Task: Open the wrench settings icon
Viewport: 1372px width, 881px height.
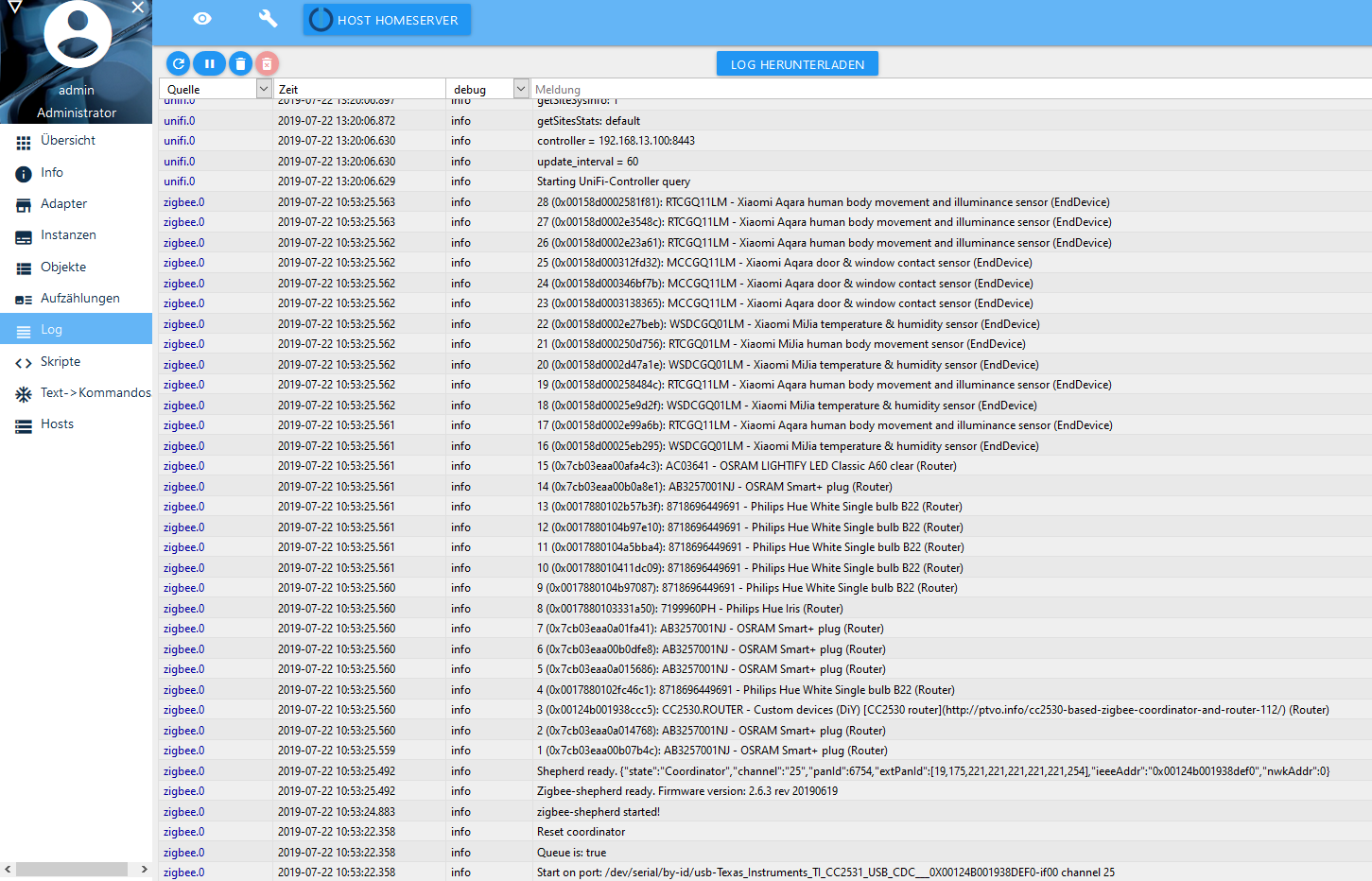Action: coord(269,19)
